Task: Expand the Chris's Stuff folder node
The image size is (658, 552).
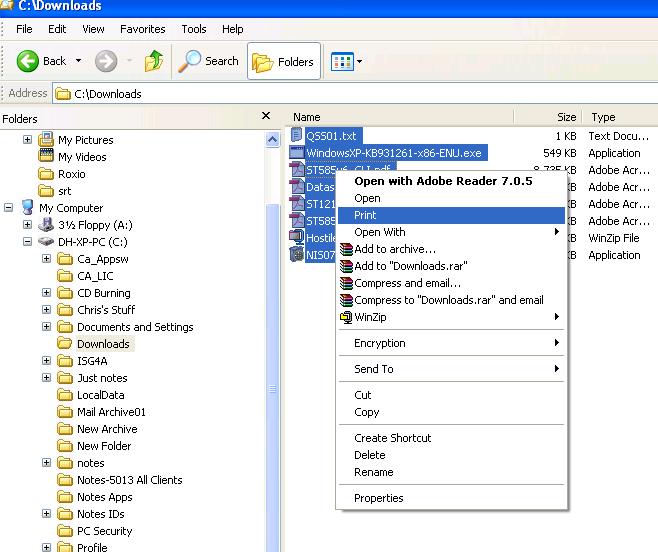Action: [x=46, y=310]
